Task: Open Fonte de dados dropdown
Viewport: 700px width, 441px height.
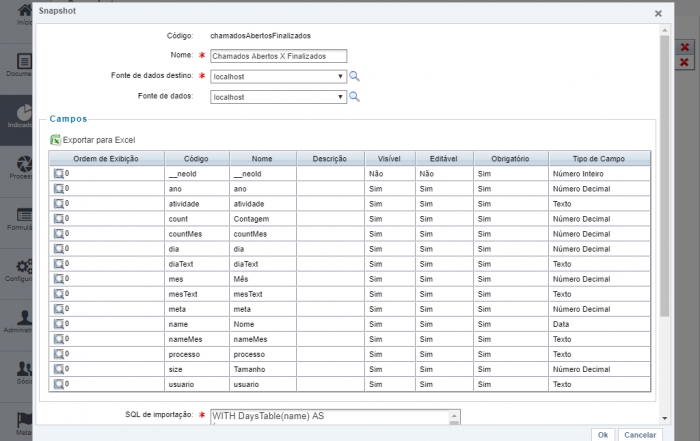Action: coord(279,97)
